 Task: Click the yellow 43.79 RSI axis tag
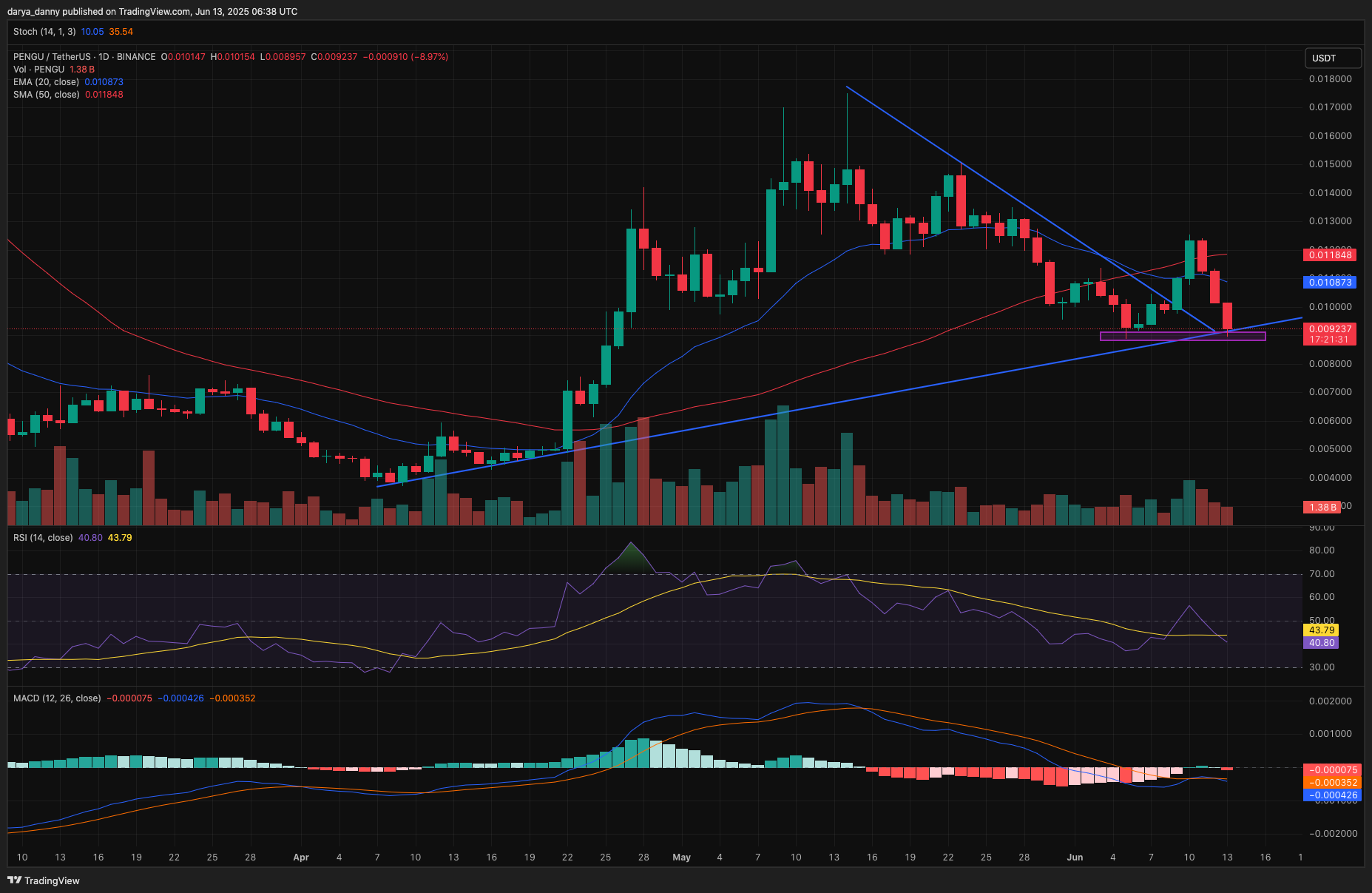coord(1322,630)
